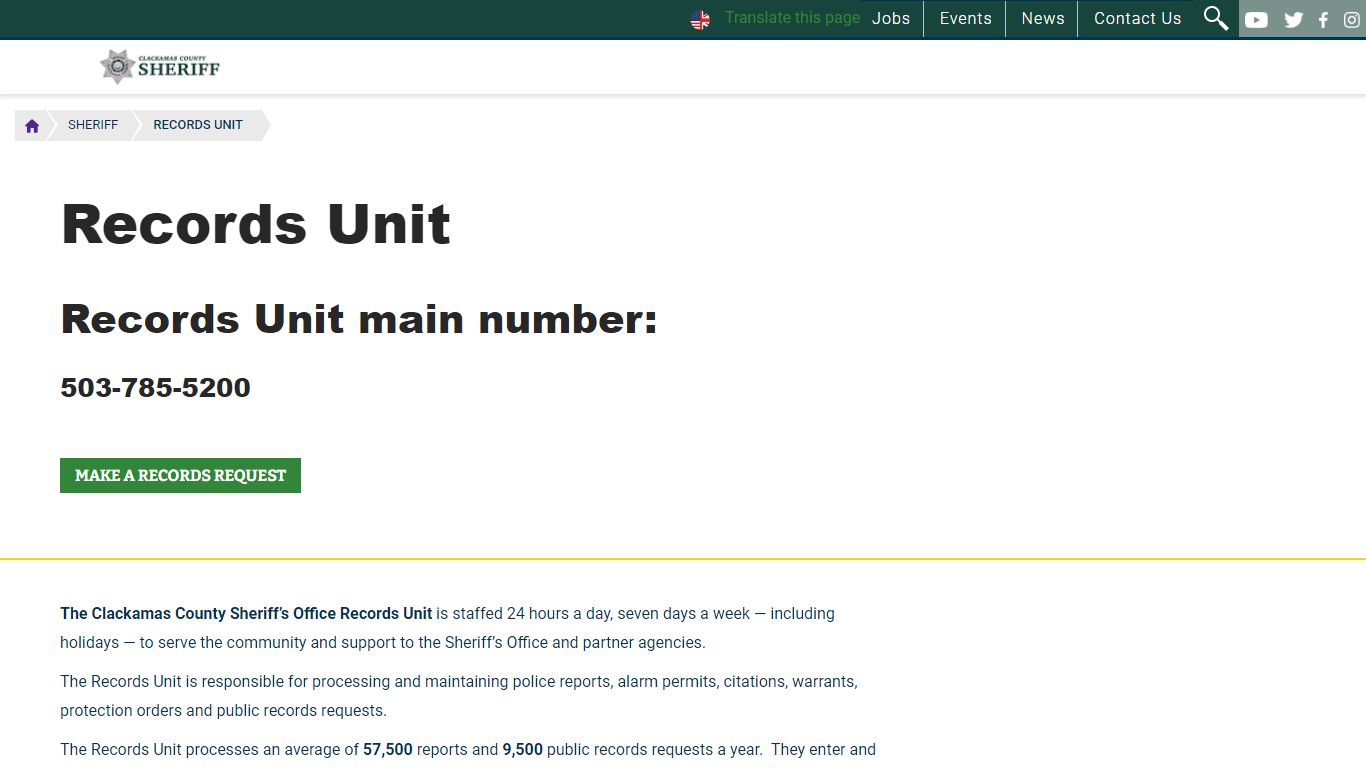Open the Contact Us menu item
This screenshot has width=1366, height=768.
[1138, 18]
